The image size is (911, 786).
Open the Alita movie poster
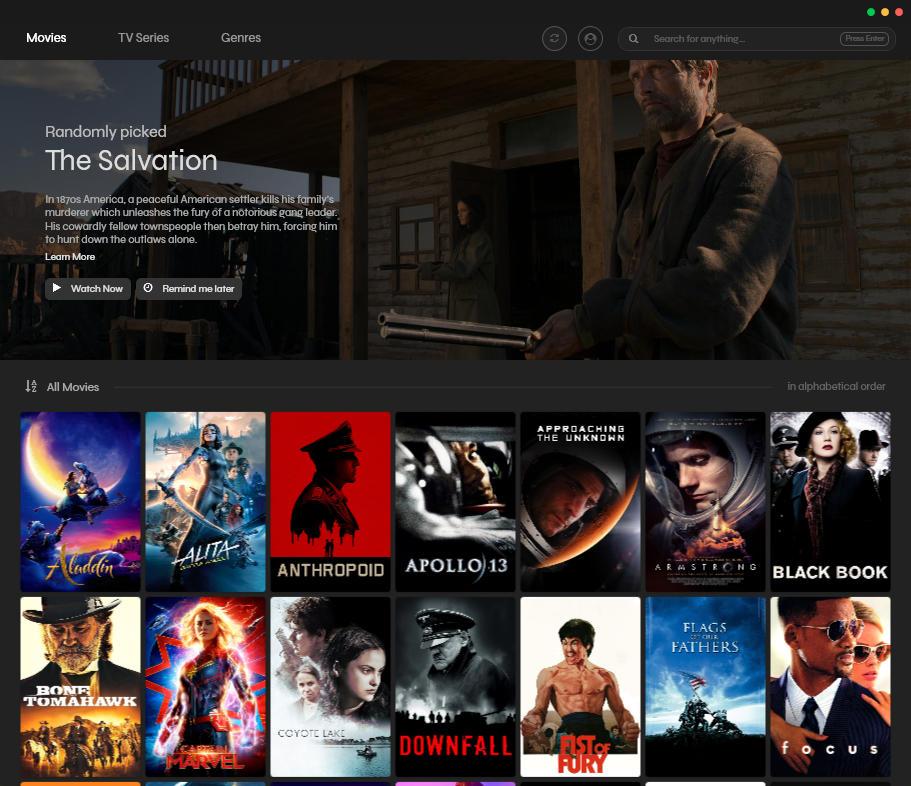206,502
